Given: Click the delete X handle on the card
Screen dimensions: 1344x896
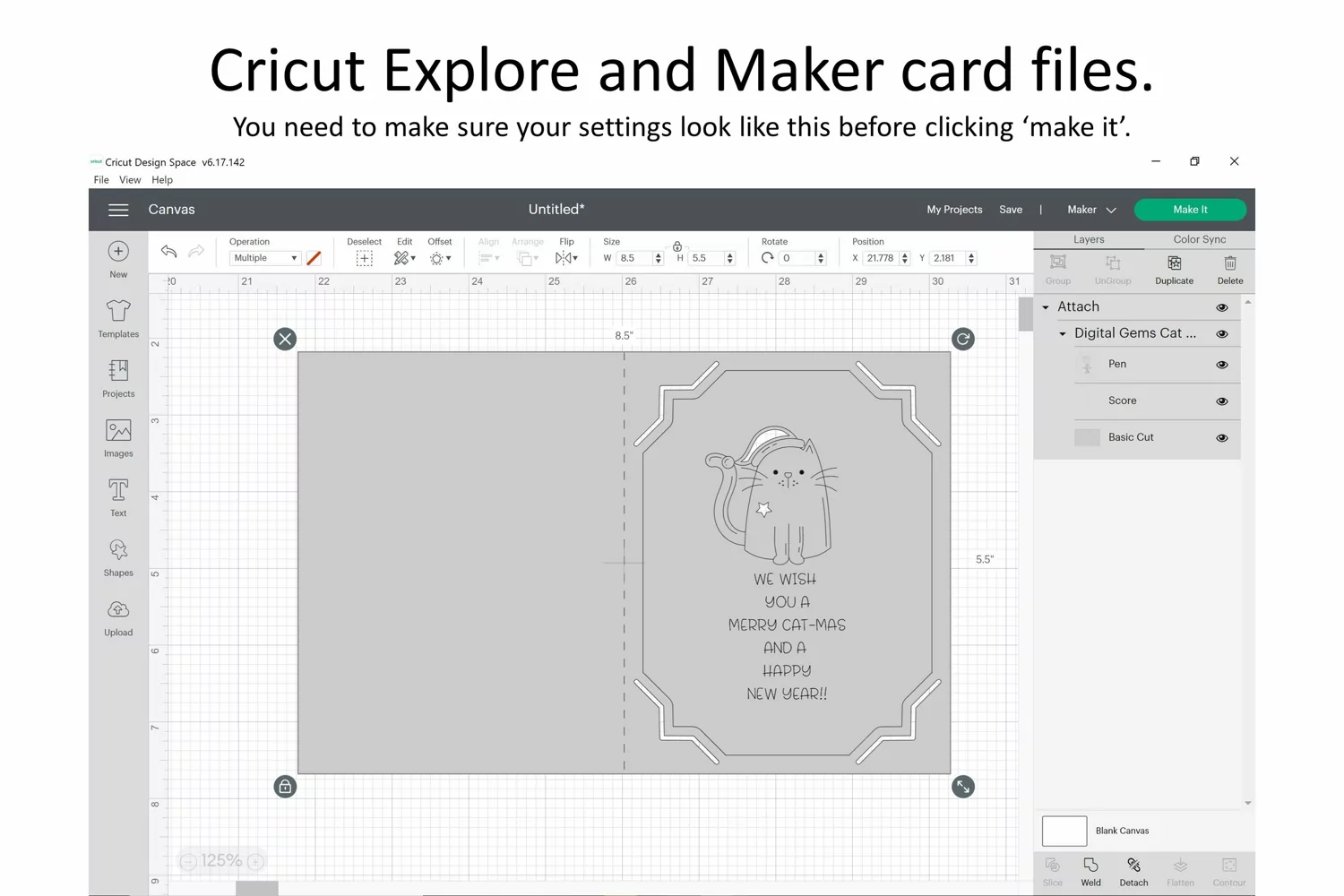Looking at the screenshot, I should point(285,339).
